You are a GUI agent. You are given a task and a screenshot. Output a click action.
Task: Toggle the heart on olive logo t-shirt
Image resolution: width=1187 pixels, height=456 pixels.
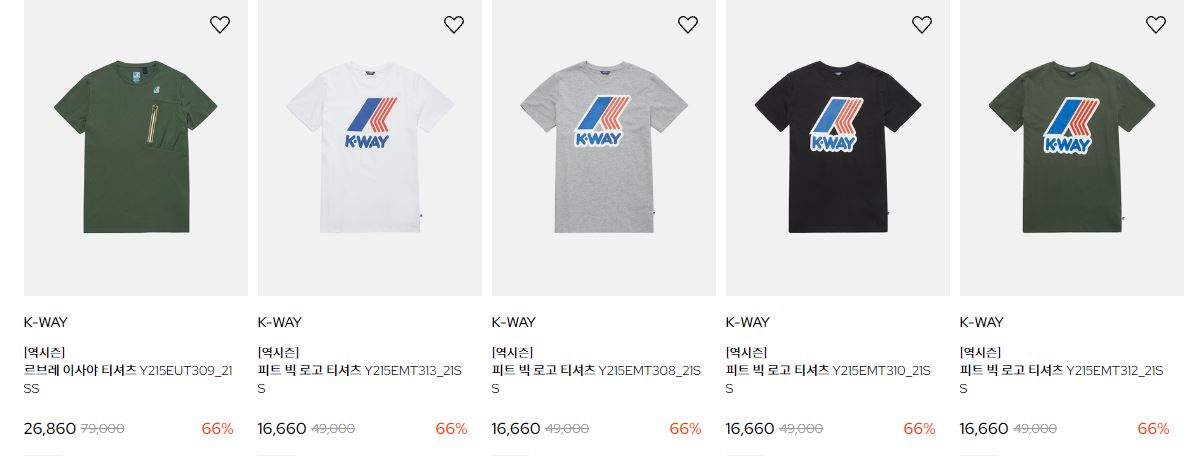pyautogui.click(x=1155, y=25)
